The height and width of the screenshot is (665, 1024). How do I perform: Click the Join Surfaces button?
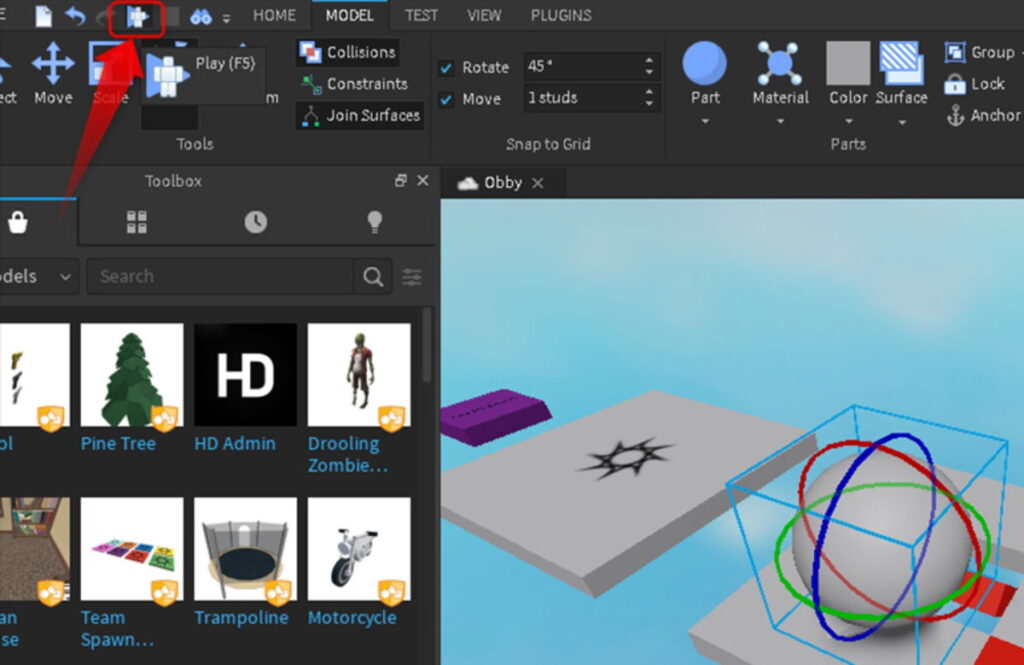(x=360, y=116)
